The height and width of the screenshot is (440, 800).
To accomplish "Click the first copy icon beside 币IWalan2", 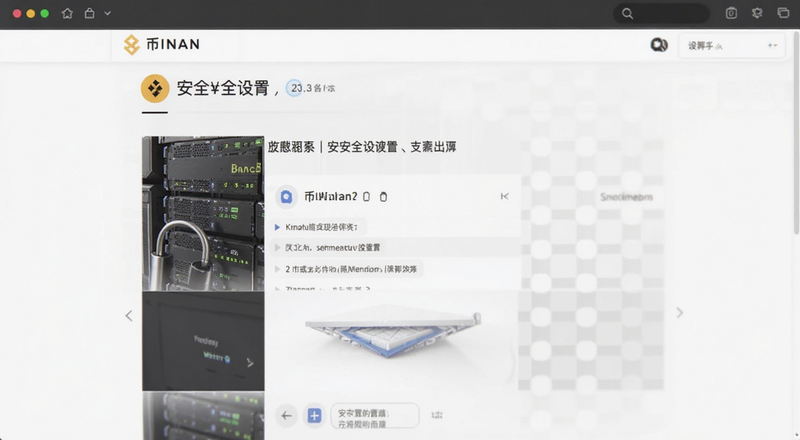I will point(366,197).
